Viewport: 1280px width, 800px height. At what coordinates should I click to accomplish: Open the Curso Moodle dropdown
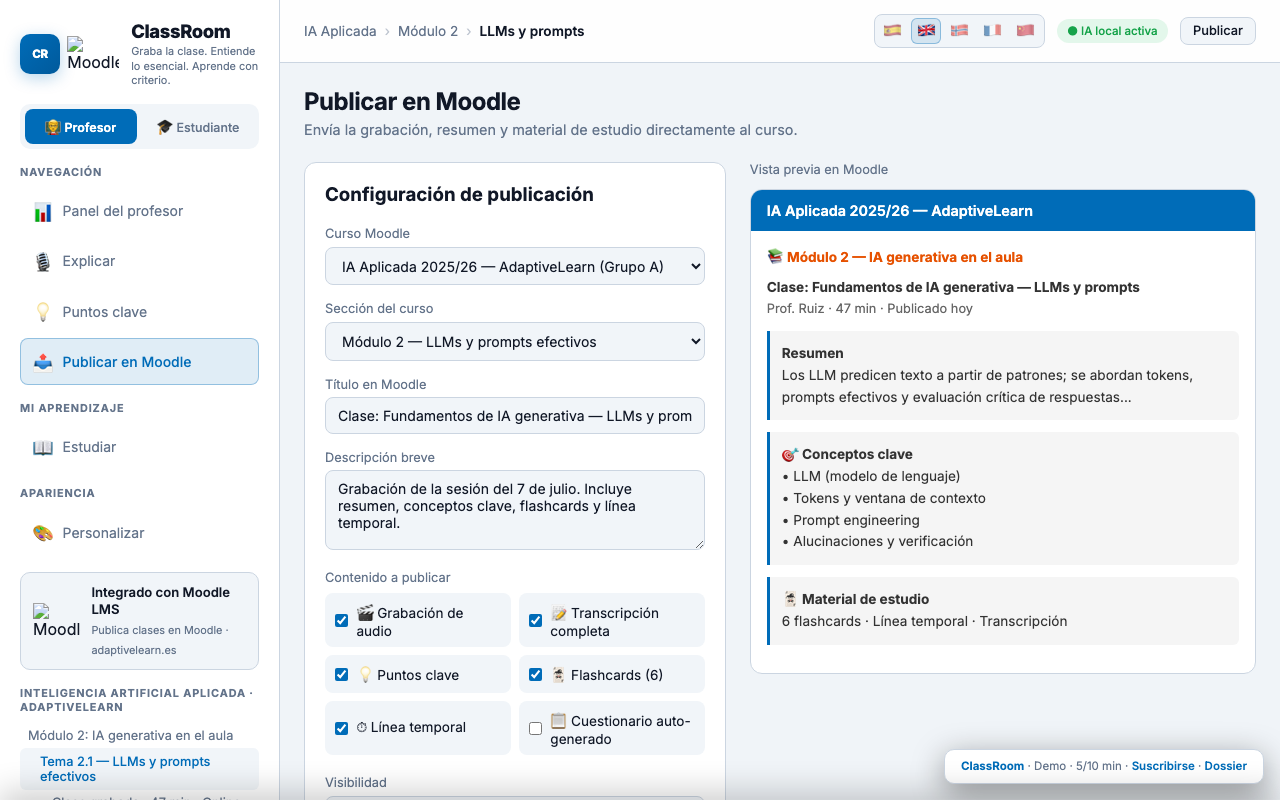(515, 266)
